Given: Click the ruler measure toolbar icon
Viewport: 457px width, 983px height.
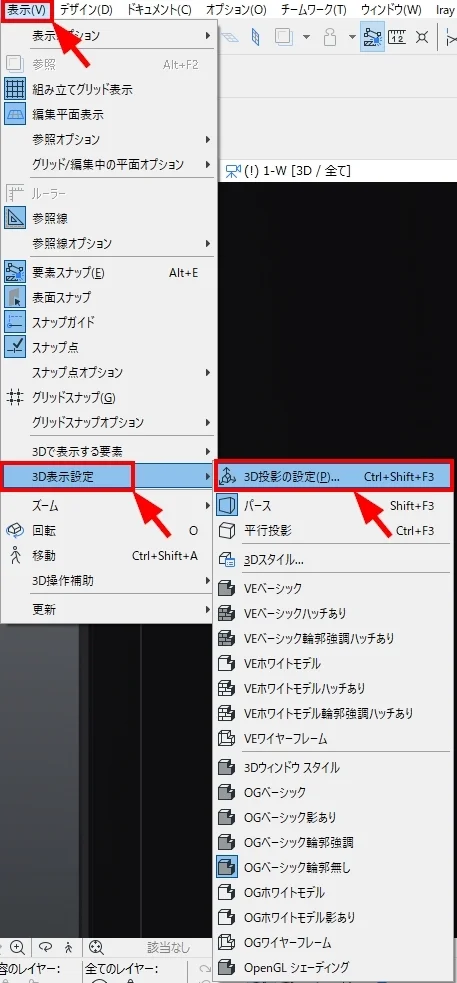Looking at the screenshot, I should click(x=397, y=36).
